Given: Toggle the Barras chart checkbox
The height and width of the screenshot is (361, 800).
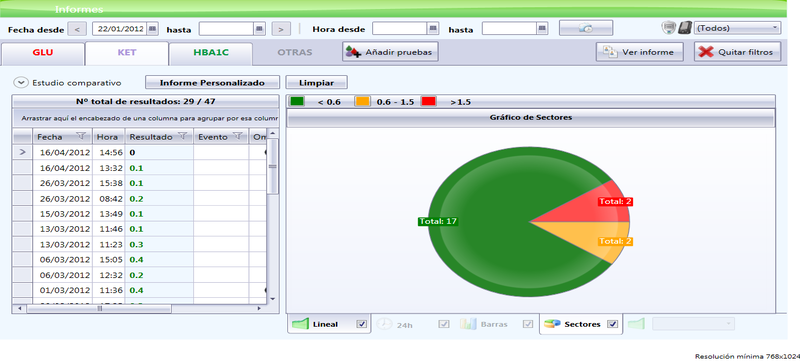Looking at the screenshot, I should (x=528, y=324).
